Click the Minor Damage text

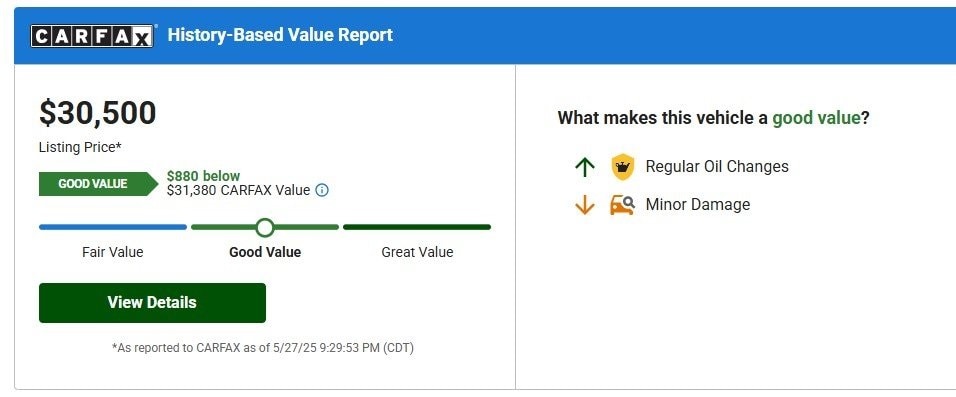[x=698, y=204]
